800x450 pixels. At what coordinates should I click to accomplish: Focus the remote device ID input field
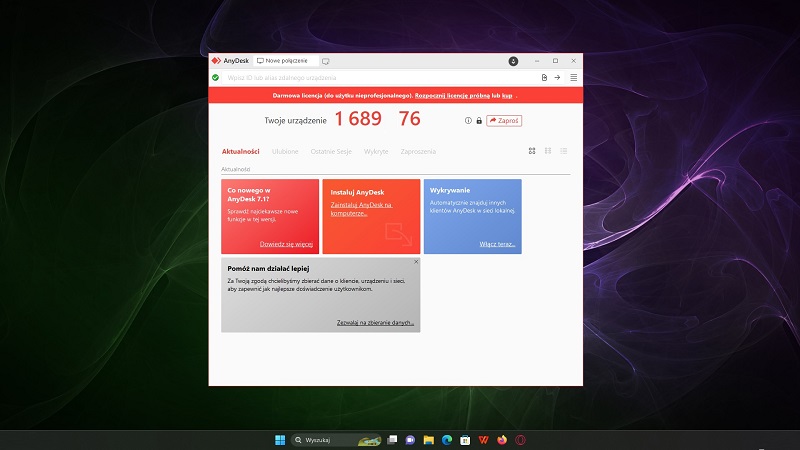tap(380, 78)
